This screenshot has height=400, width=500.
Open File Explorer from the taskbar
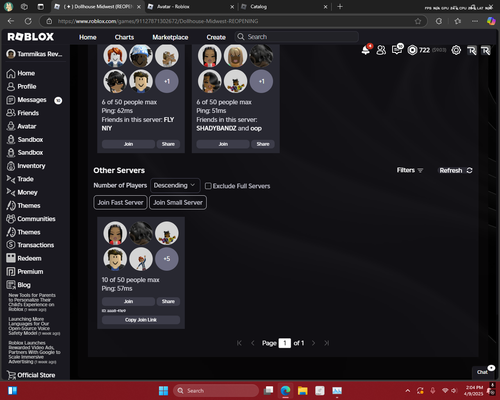[303, 391]
